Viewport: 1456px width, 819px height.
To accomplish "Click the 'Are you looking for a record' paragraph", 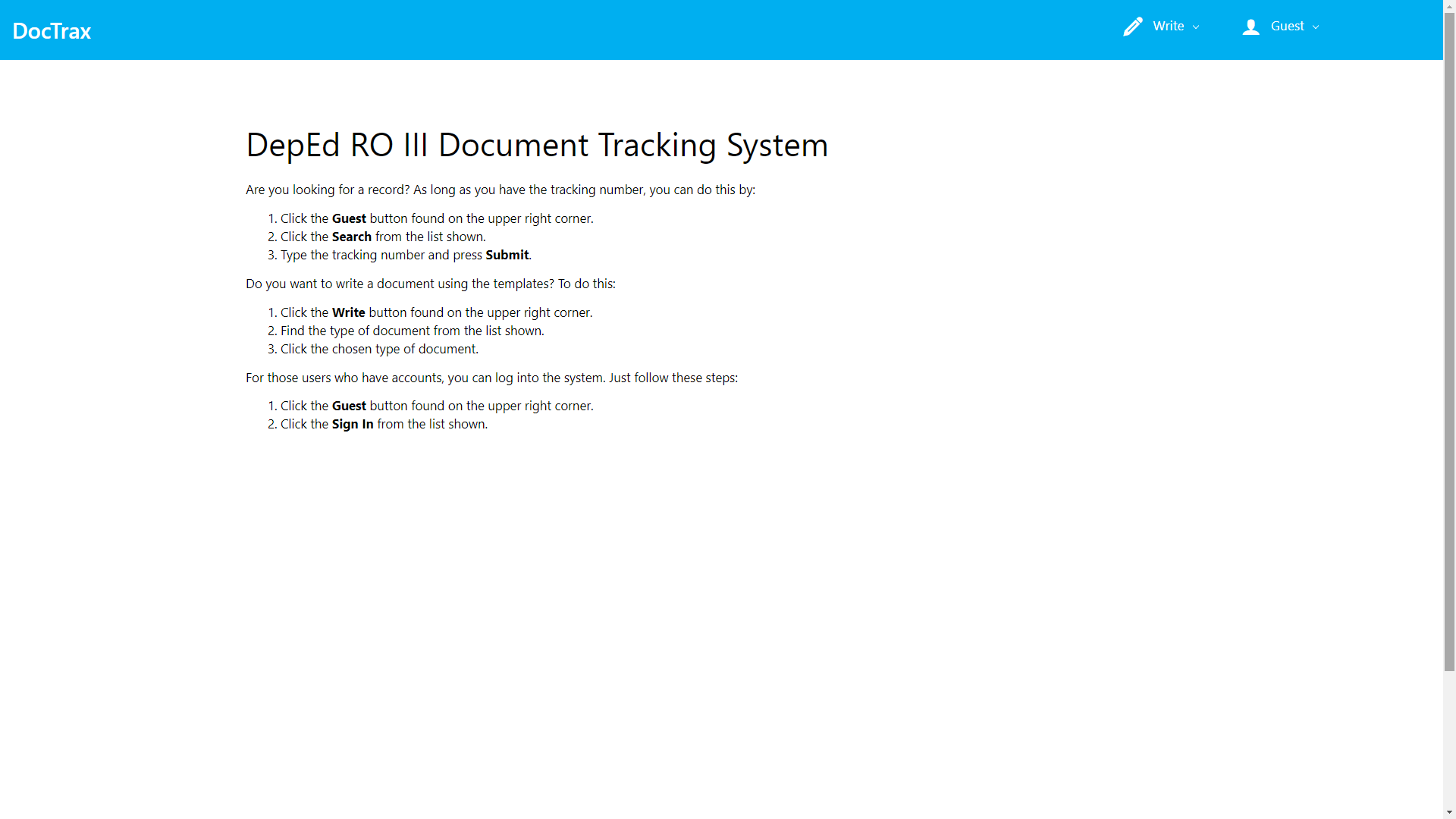I will tap(500, 190).
